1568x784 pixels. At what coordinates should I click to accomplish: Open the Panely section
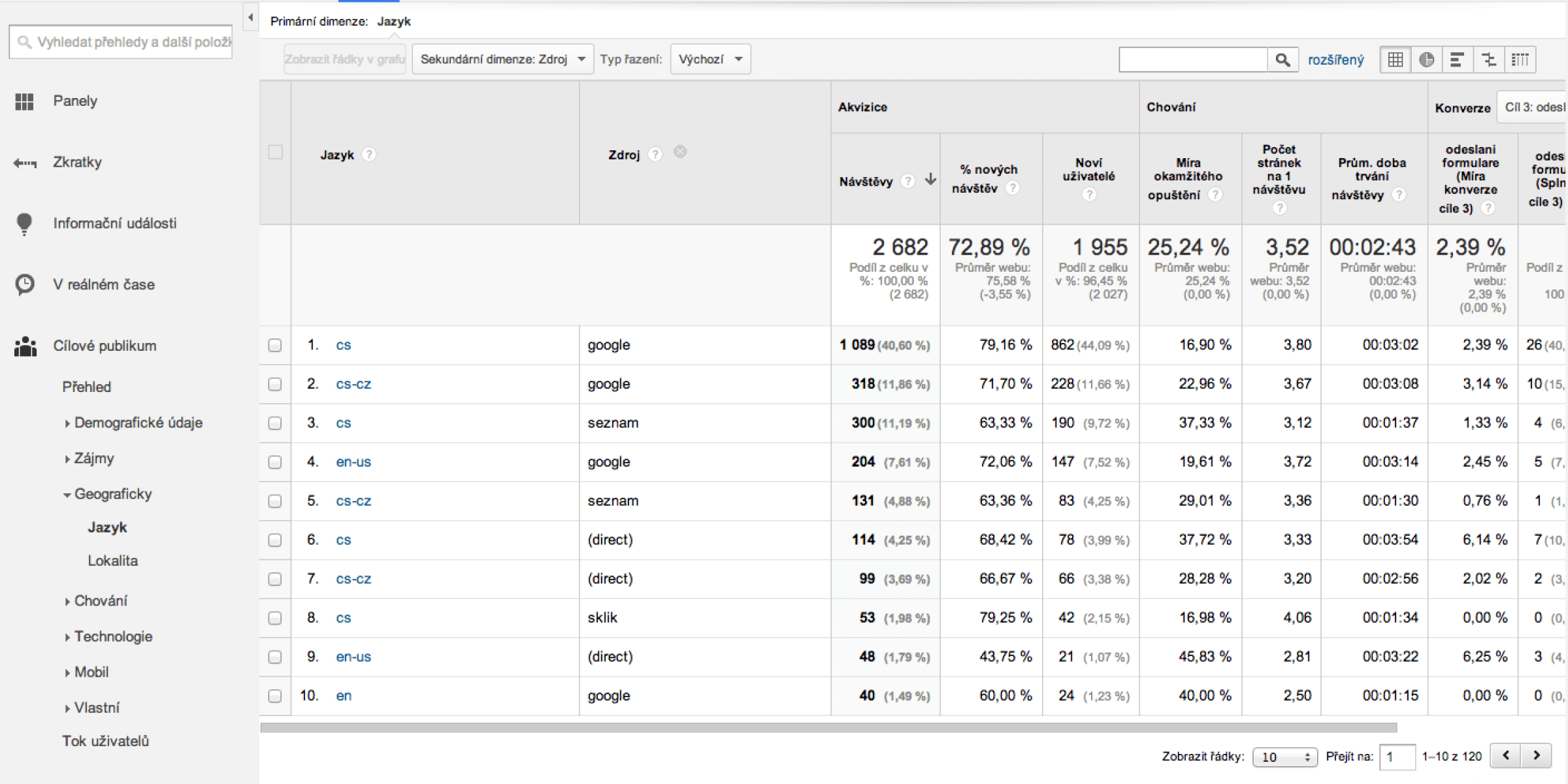(x=74, y=101)
